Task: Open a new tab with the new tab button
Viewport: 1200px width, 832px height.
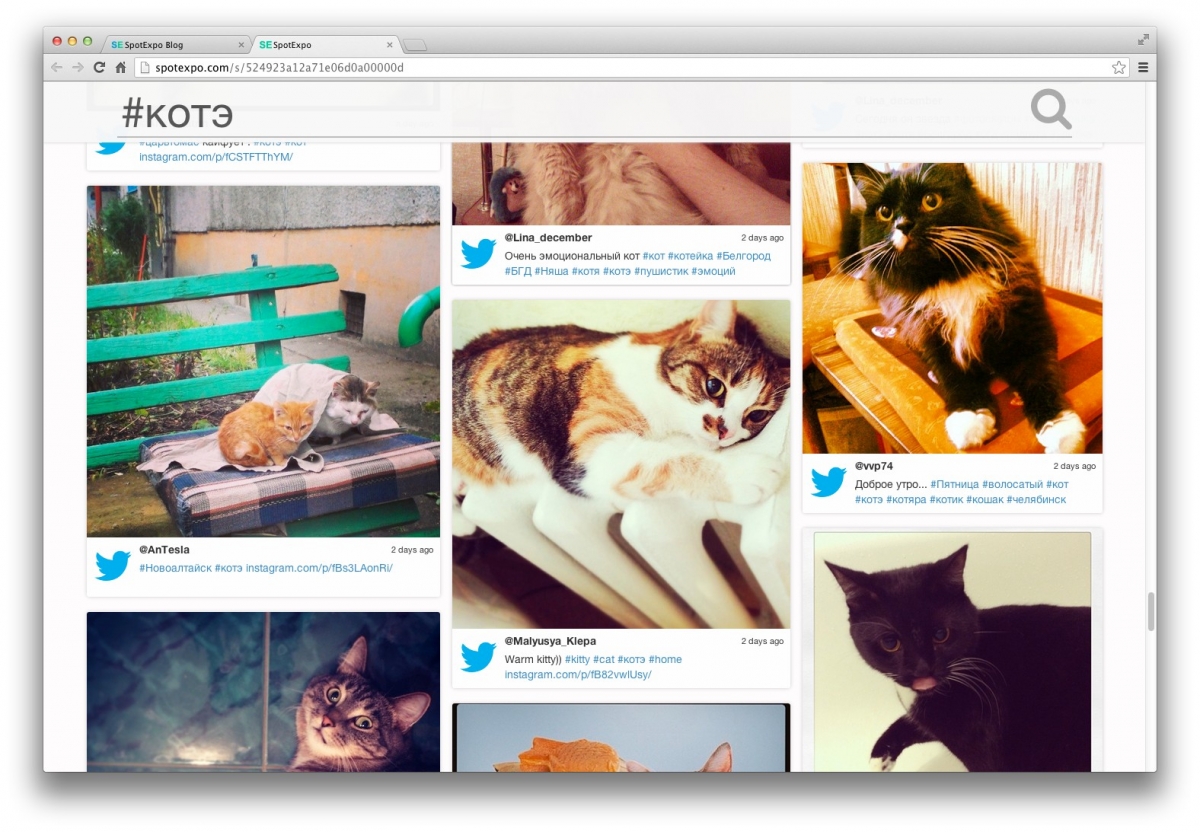Action: coord(415,45)
